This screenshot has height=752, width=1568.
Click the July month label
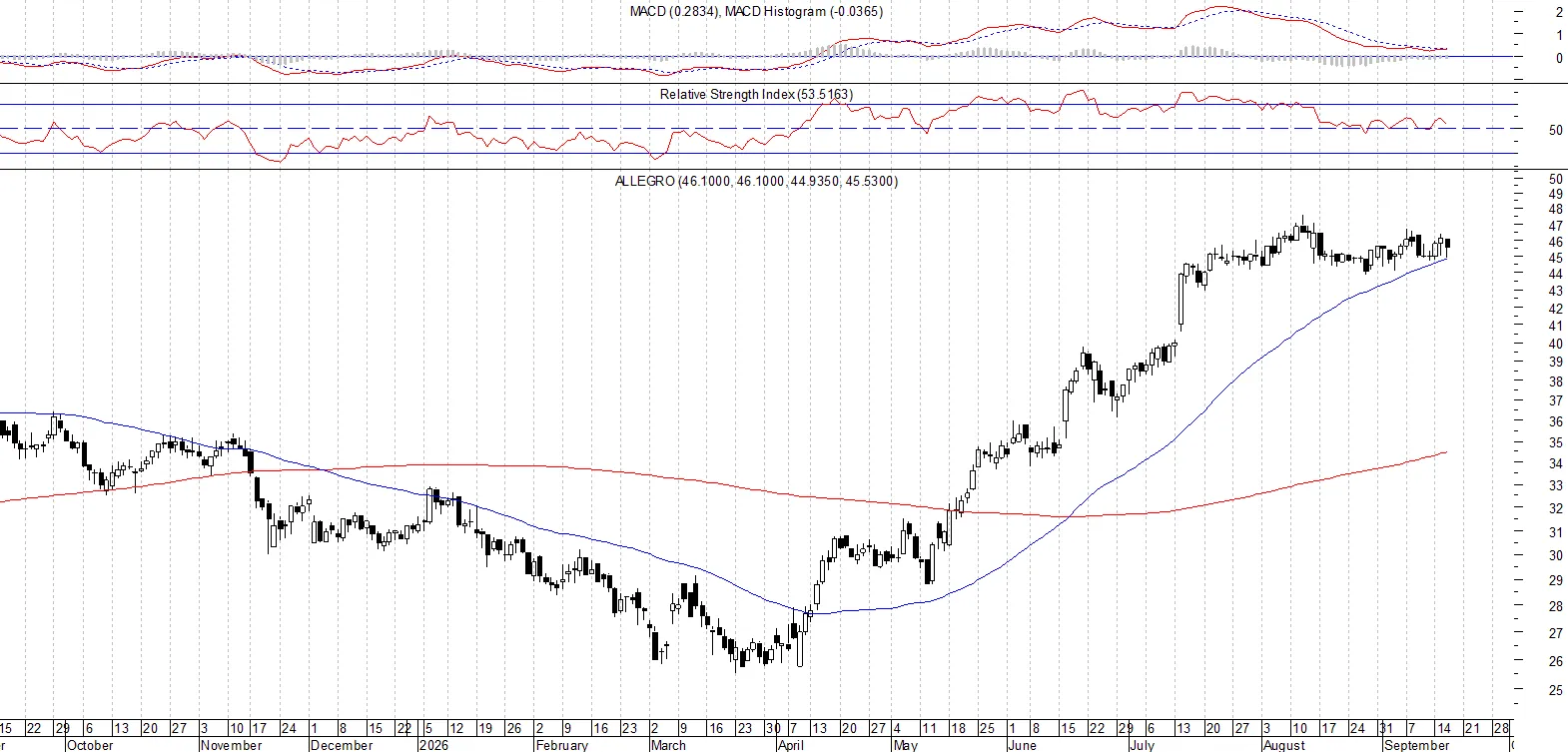coord(1142,745)
